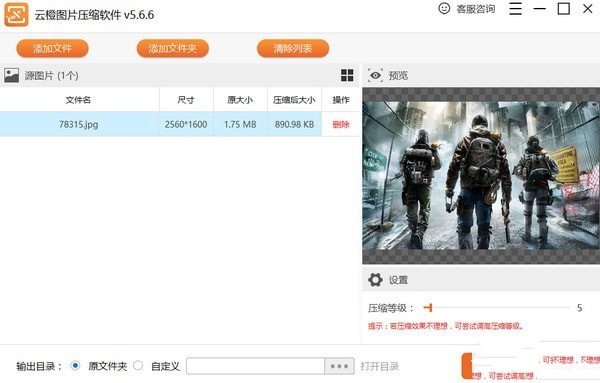
Task: Click the 2560*1600 size cell
Action: click(x=186, y=124)
